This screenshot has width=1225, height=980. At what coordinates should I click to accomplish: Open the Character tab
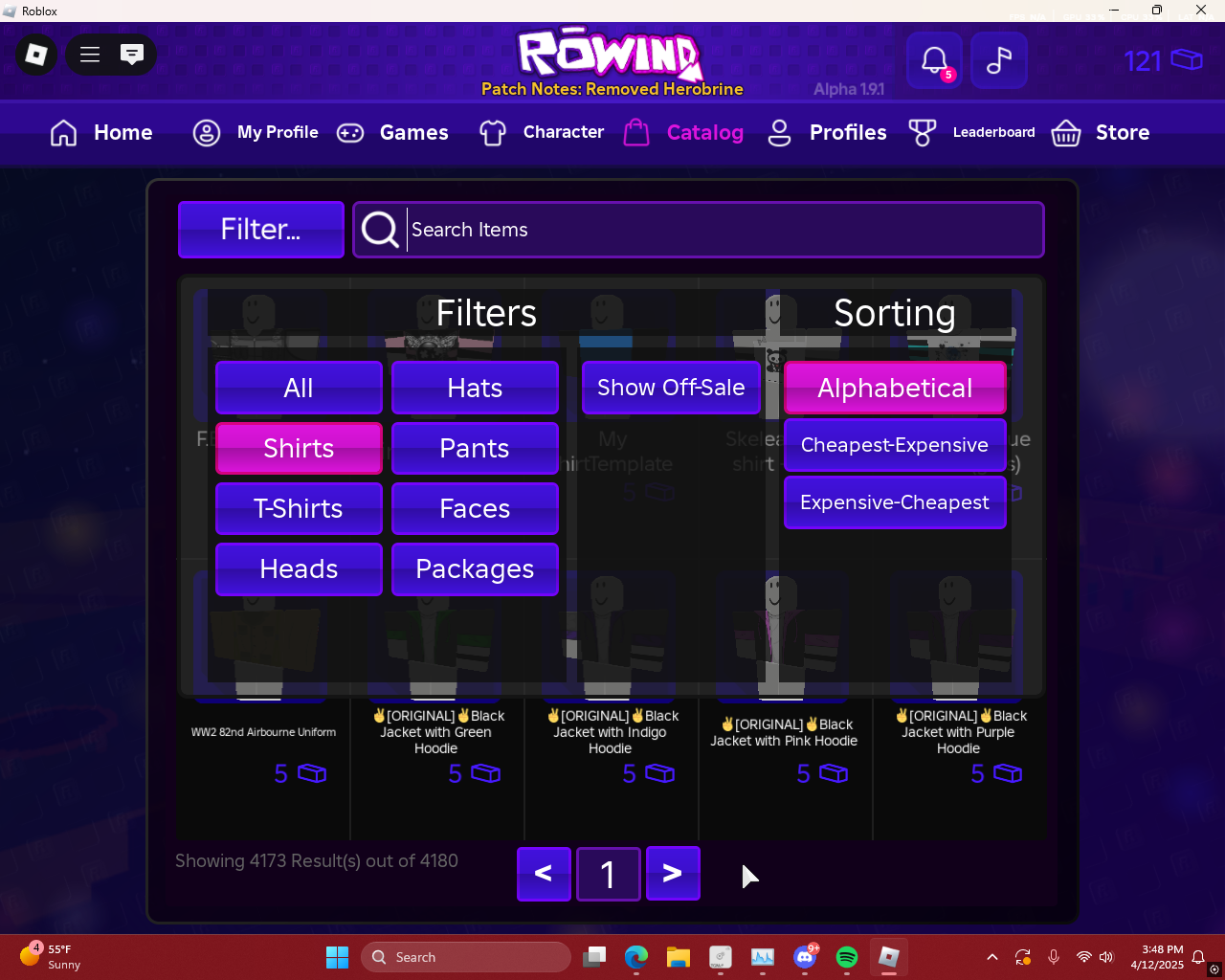tap(542, 132)
